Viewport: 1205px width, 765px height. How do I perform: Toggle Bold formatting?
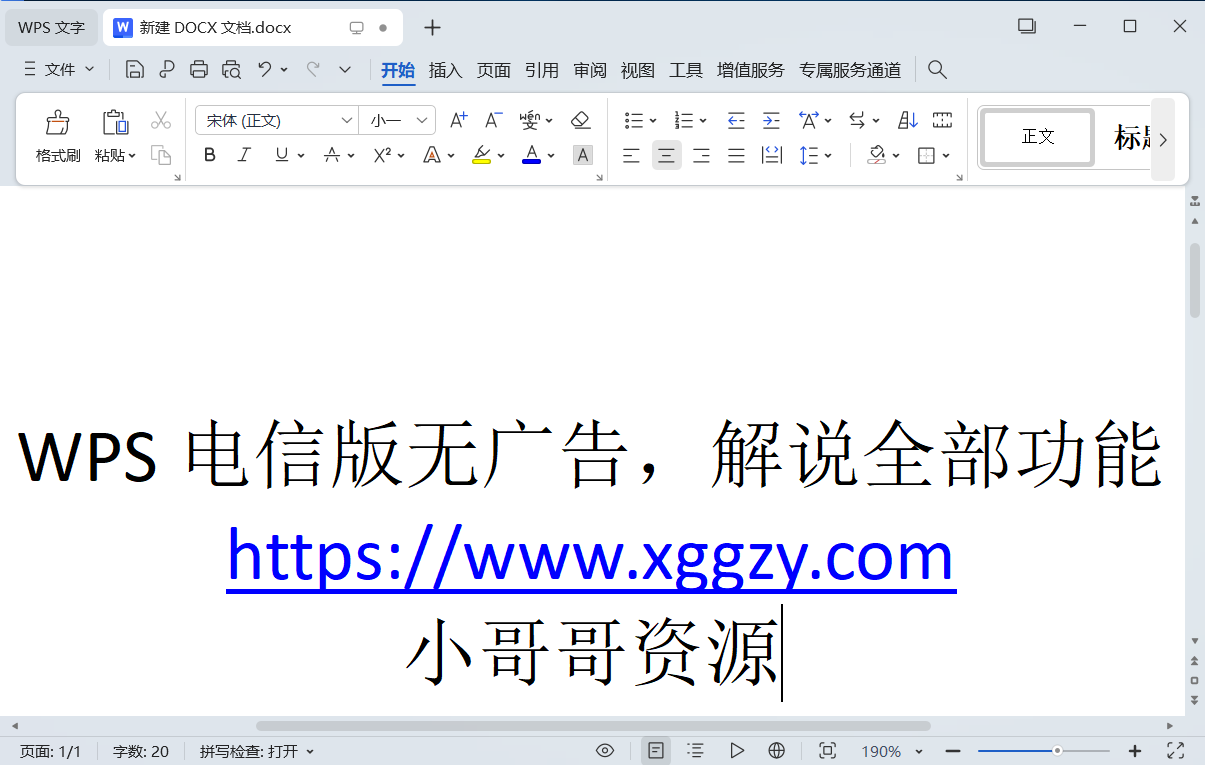[210, 155]
